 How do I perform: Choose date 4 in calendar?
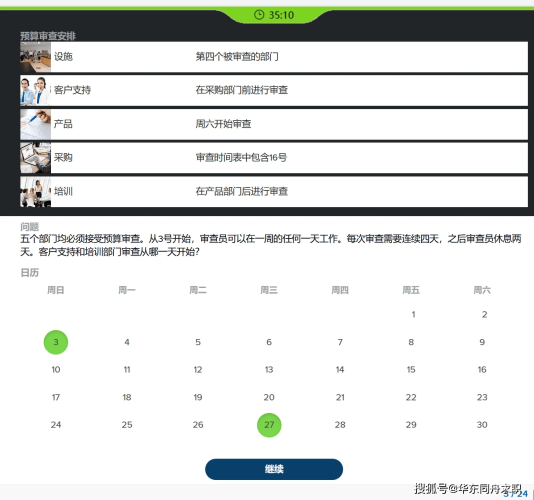[x=127, y=342]
